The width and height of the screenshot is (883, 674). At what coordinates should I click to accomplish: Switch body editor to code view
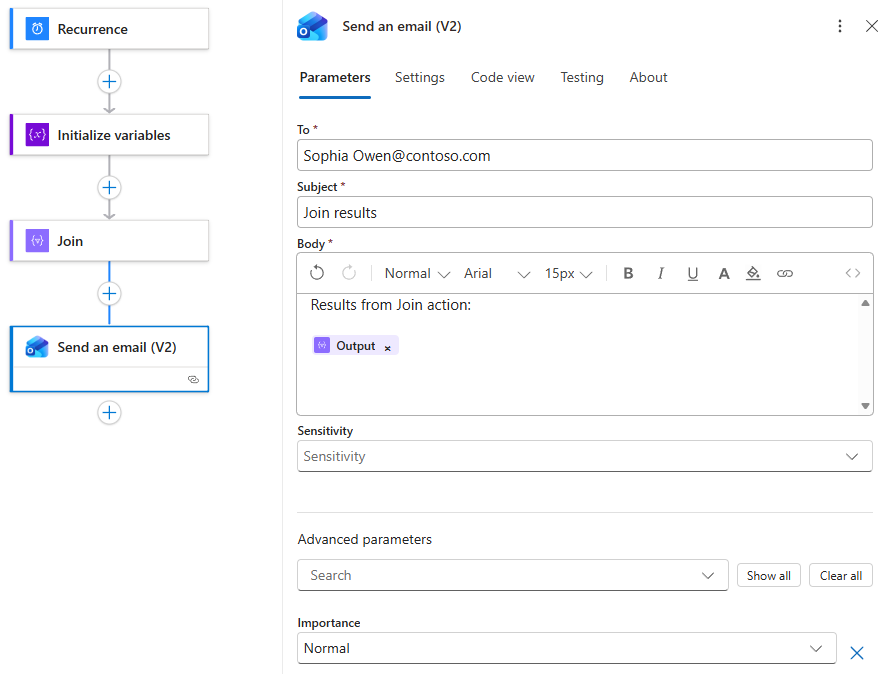853,273
